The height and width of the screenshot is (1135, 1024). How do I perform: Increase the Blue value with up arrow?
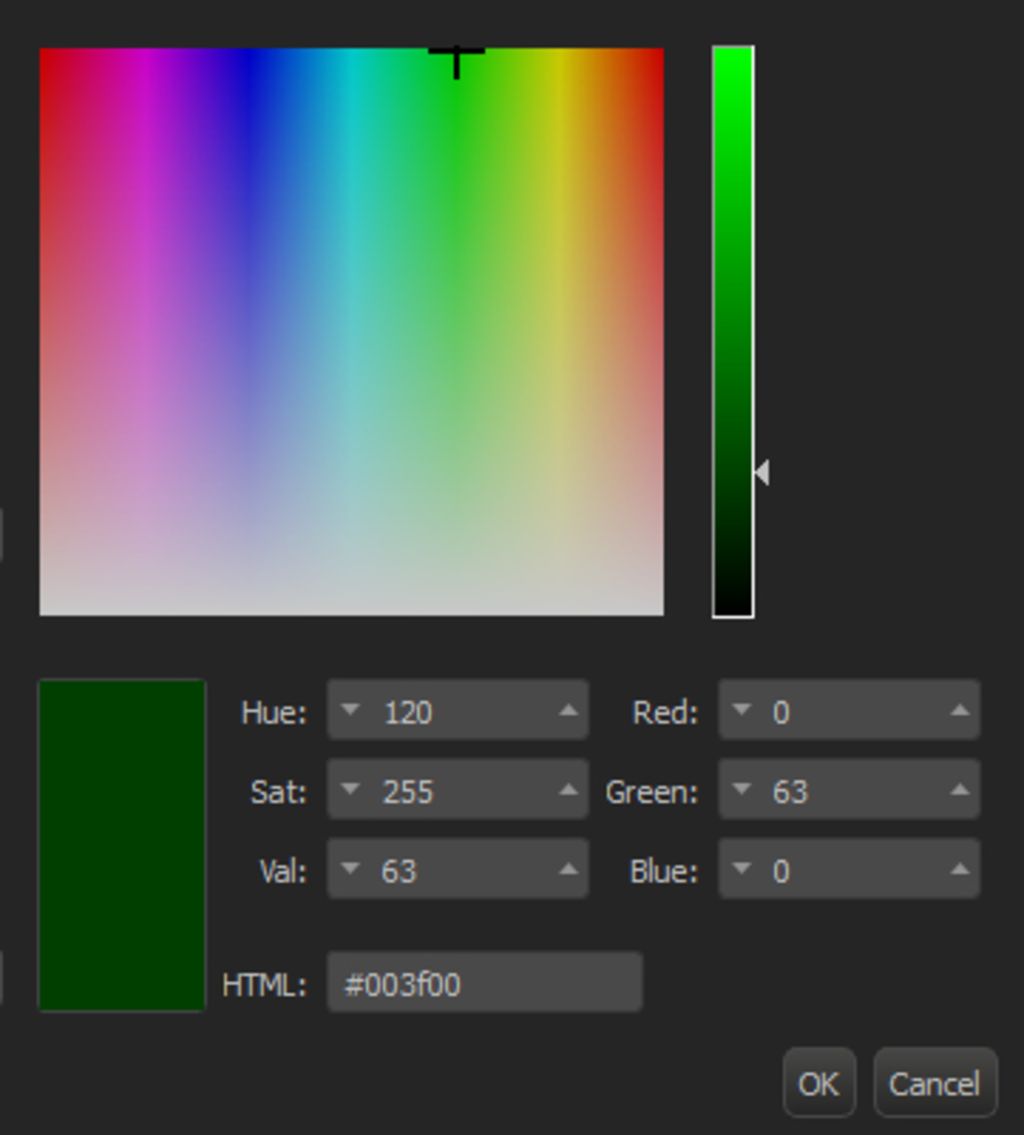[x=960, y=869]
